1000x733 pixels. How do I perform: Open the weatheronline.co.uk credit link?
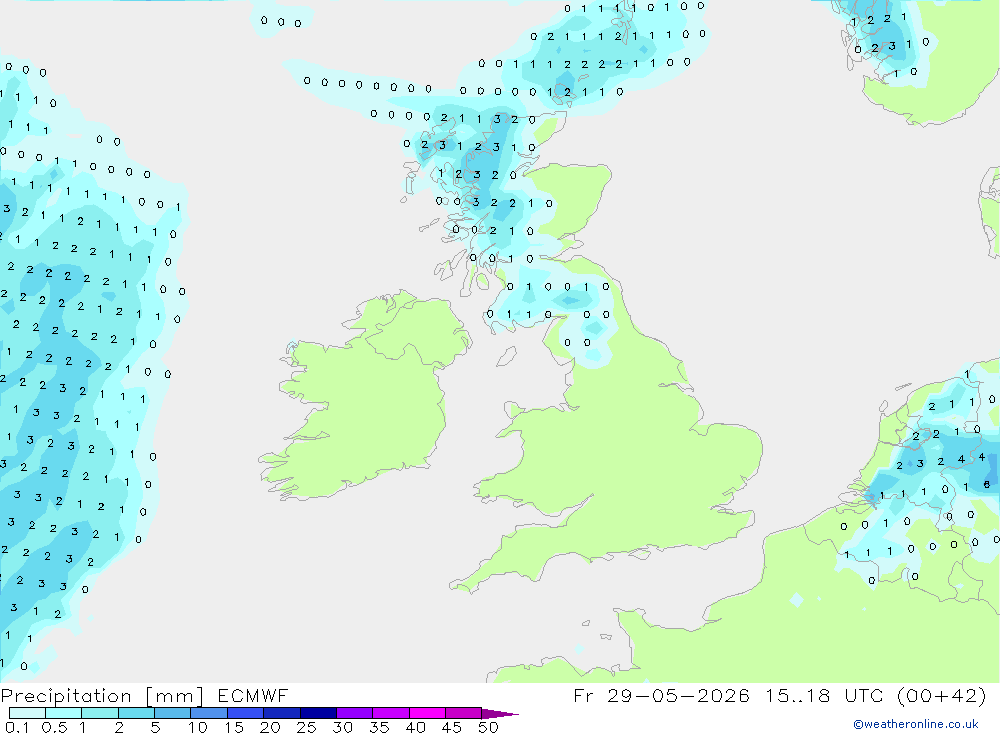coord(916,724)
